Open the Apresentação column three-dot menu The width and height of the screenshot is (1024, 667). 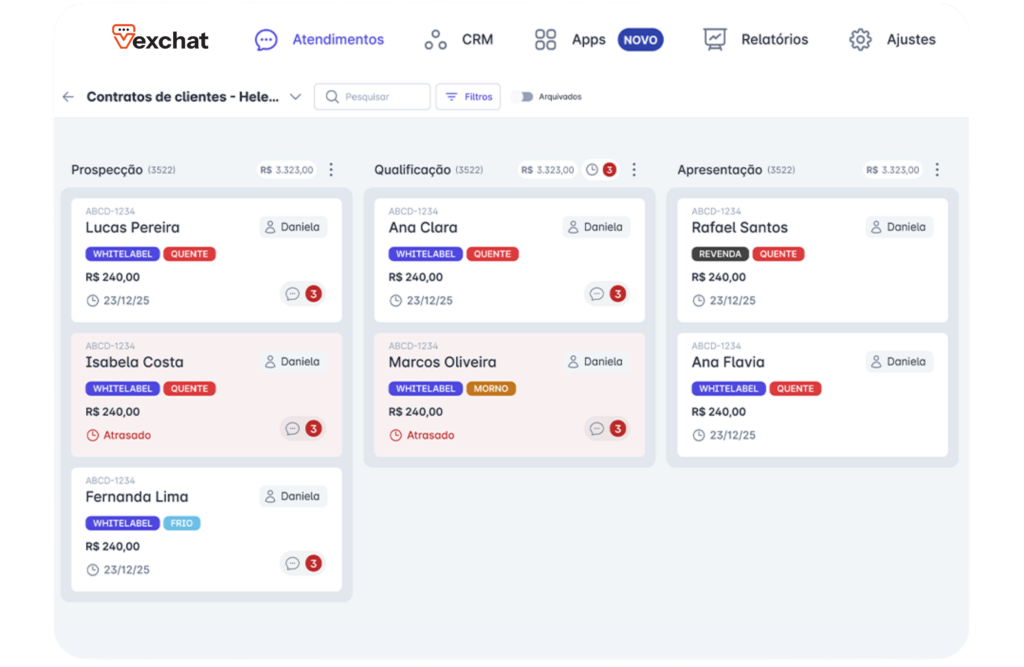point(937,170)
